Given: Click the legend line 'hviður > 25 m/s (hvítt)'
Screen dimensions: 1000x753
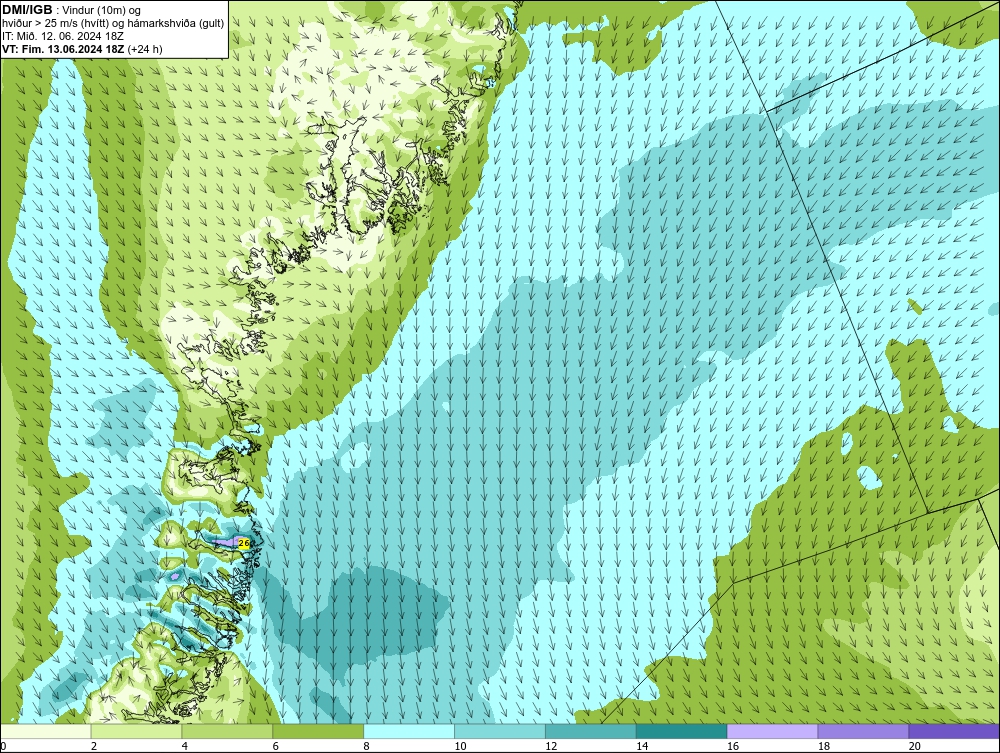Looking at the screenshot, I should pyautogui.click(x=54, y=23).
